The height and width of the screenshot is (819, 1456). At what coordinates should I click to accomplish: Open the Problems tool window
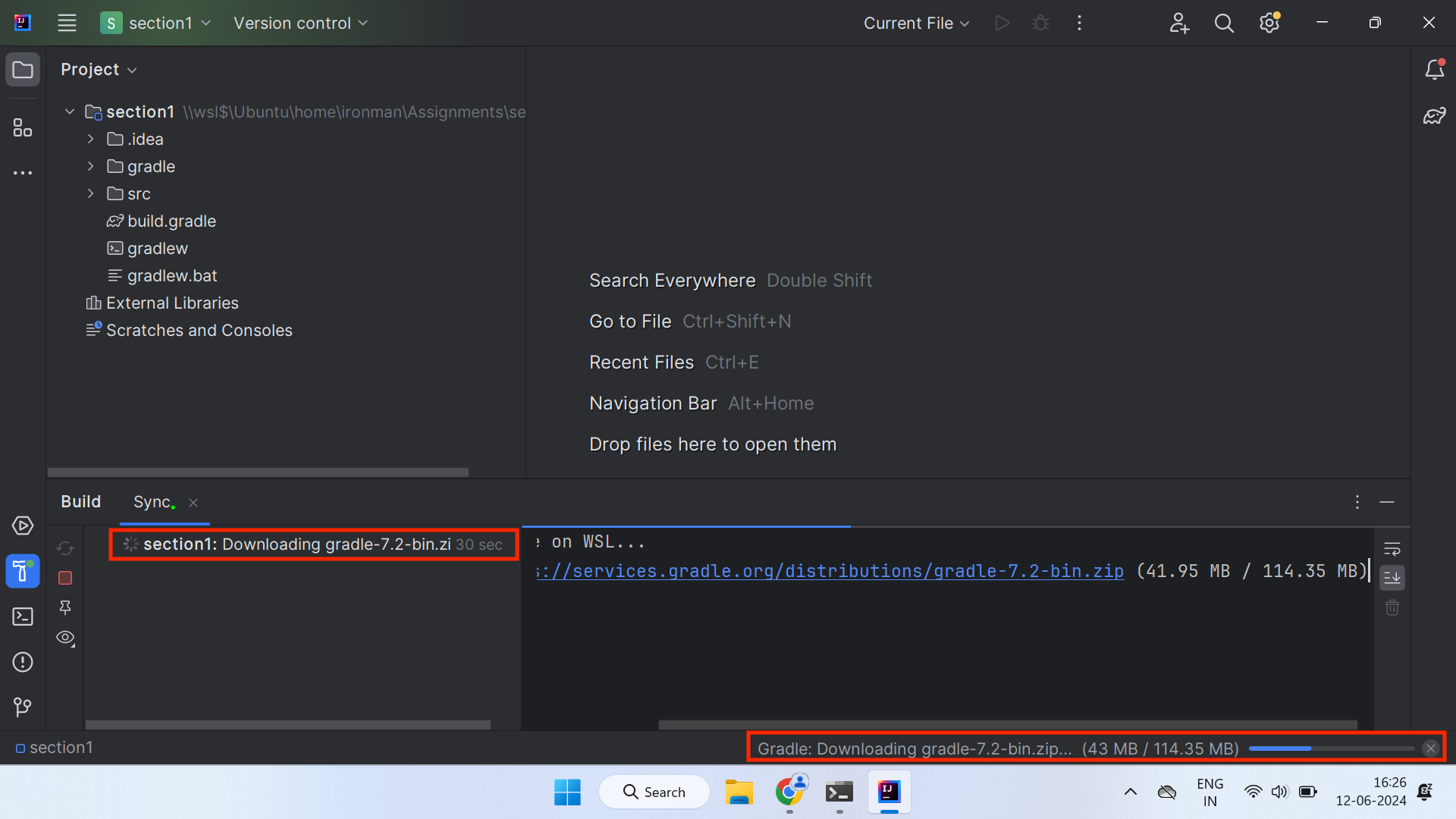click(23, 662)
